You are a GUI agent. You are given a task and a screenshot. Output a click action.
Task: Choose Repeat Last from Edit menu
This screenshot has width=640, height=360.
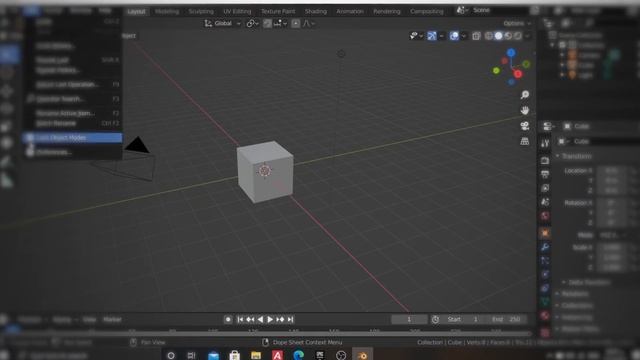(x=73, y=60)
